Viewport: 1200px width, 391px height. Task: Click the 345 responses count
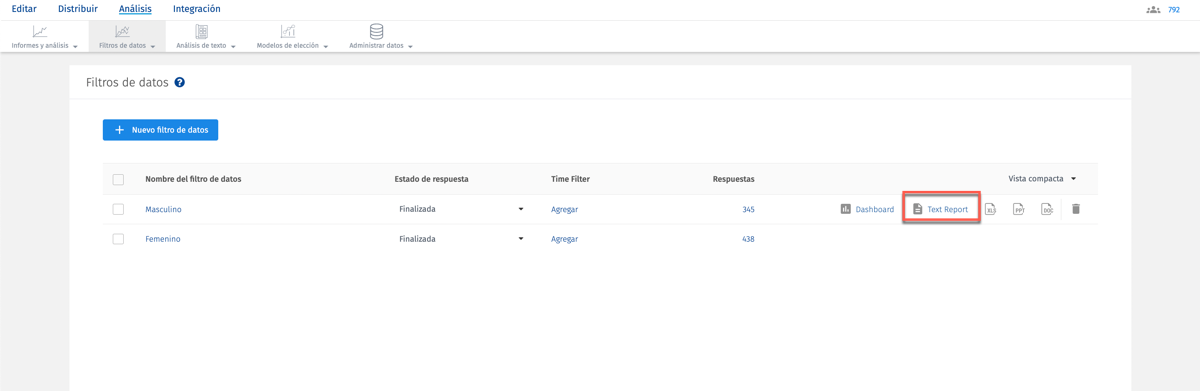click(748, 209)
